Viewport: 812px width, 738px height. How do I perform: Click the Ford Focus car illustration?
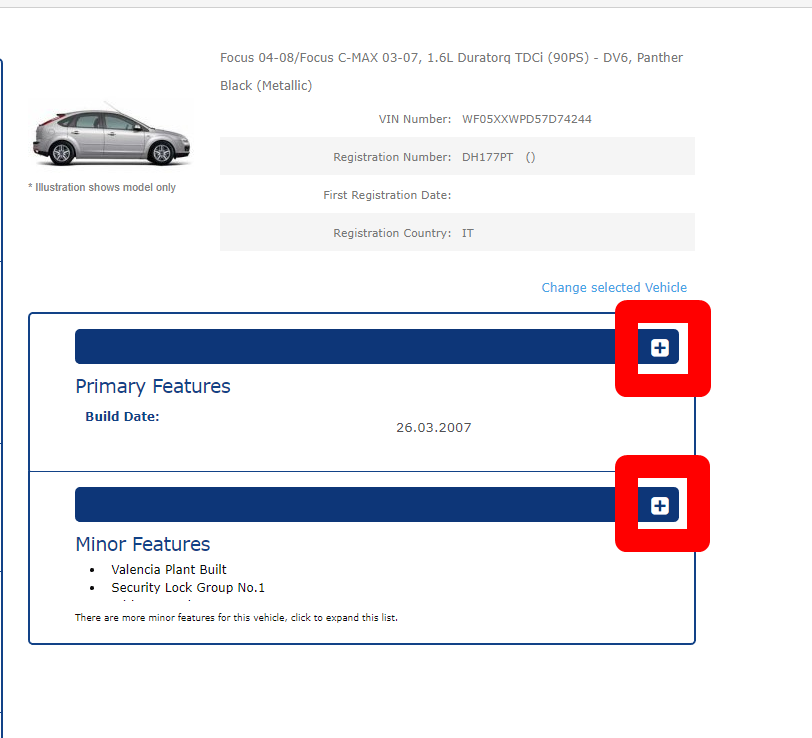(x=111, y=136)
